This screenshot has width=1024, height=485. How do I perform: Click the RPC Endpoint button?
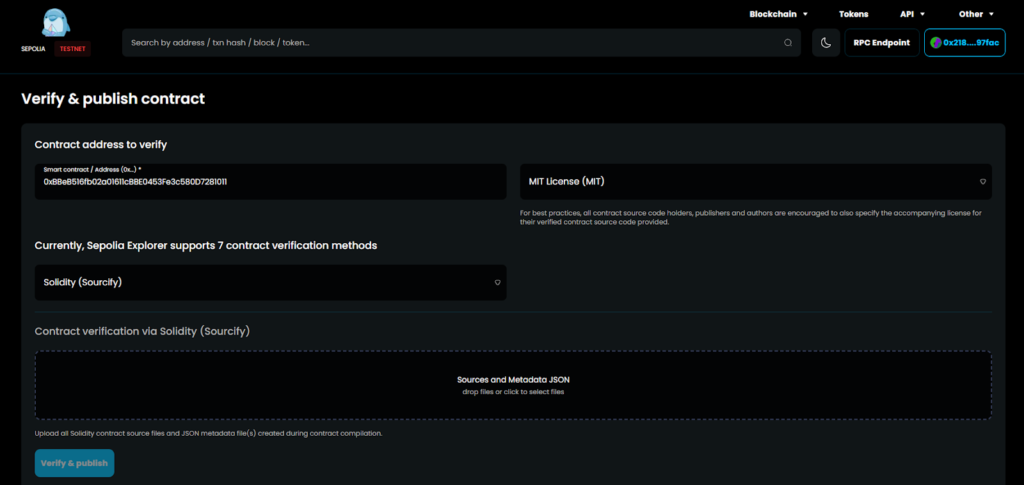[882, 42]
